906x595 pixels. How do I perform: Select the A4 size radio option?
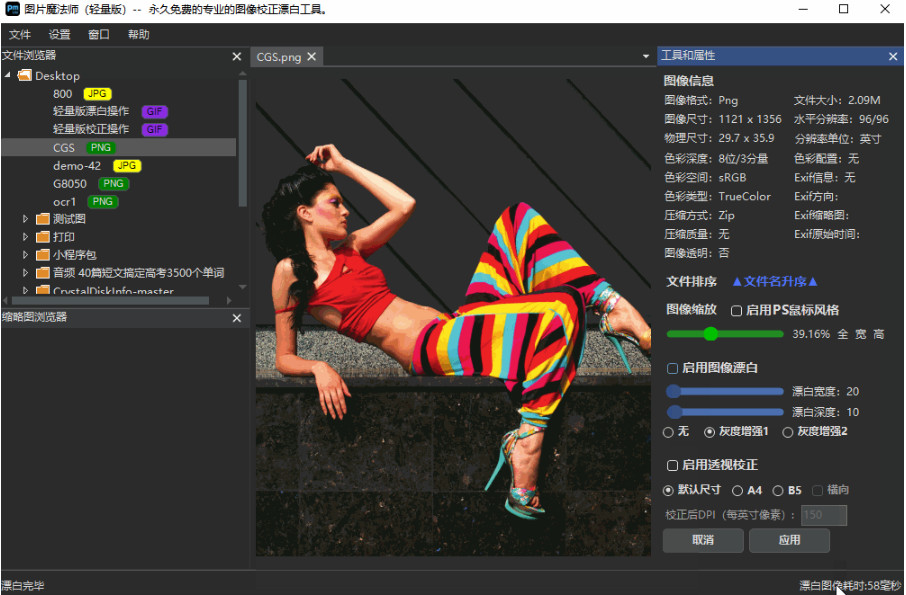[x=737, y=491]
